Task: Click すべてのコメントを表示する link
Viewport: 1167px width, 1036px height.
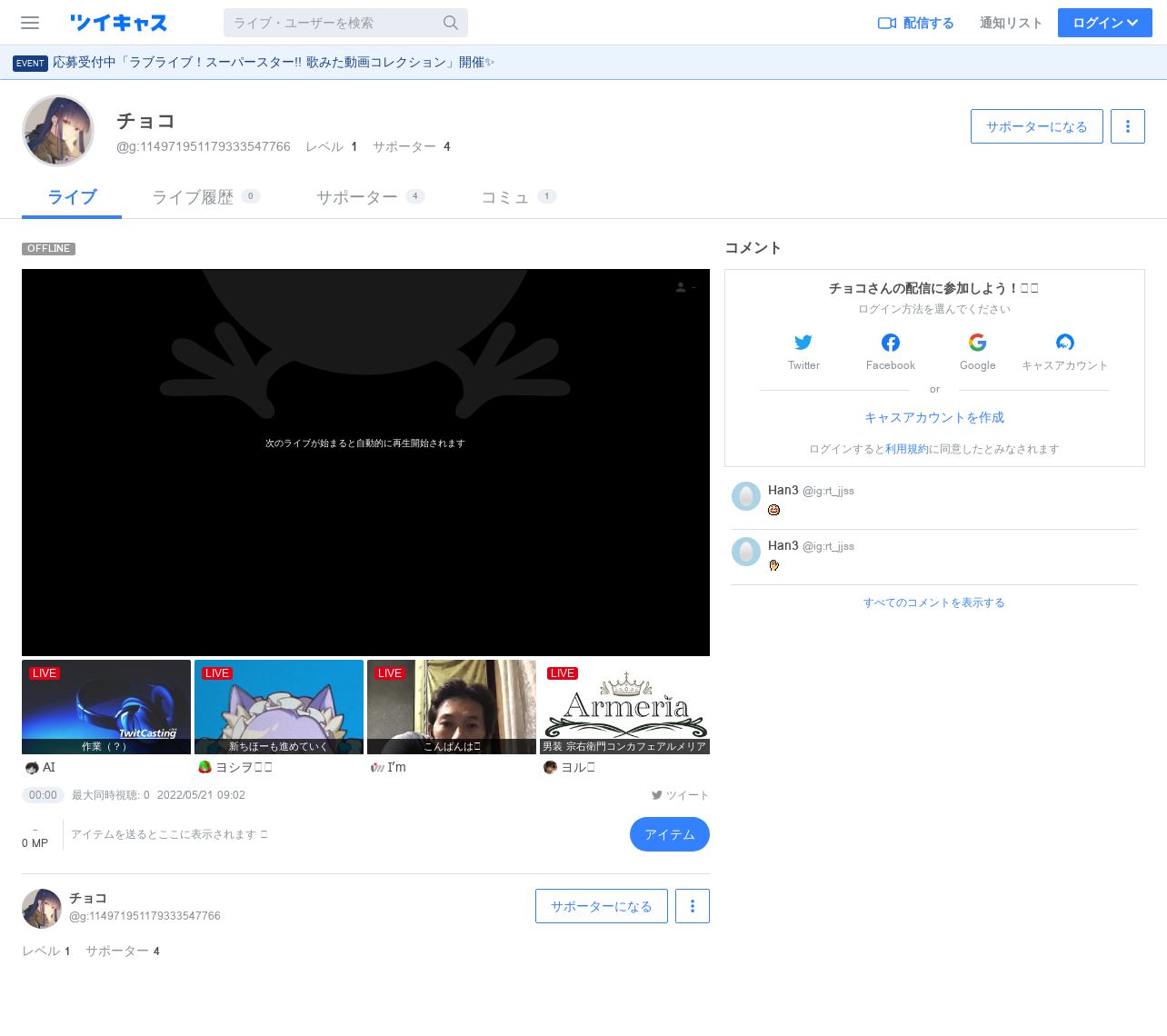Action: point(933,603)
